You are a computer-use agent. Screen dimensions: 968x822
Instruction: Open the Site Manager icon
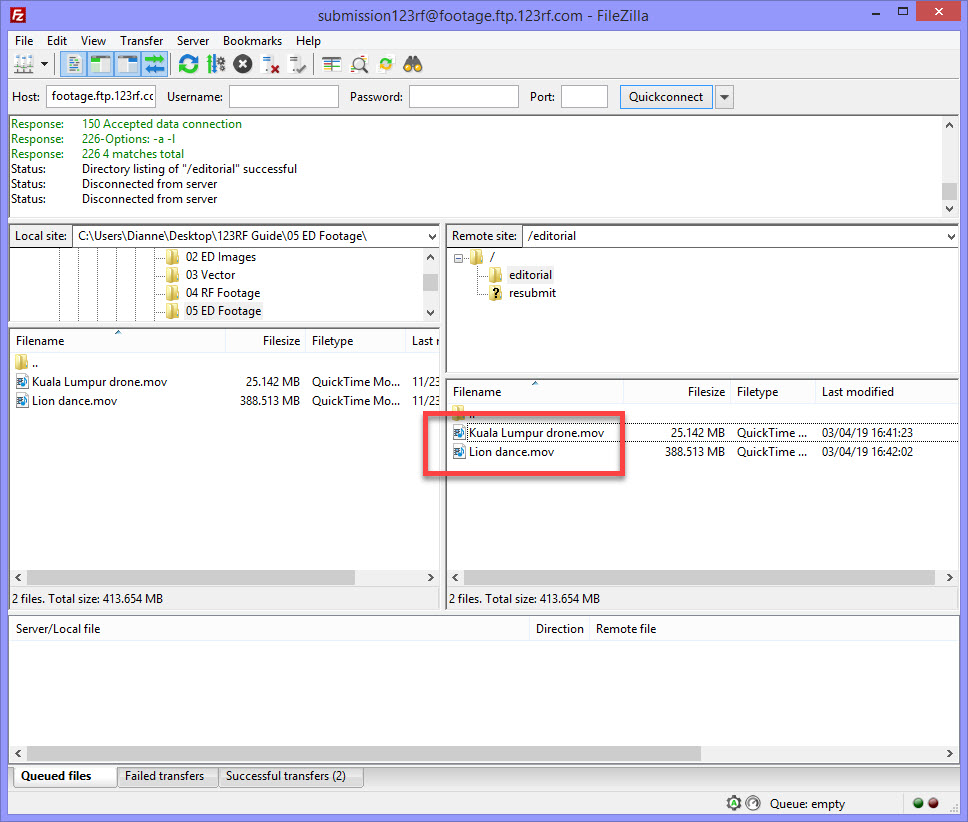[x=24, y=64]
